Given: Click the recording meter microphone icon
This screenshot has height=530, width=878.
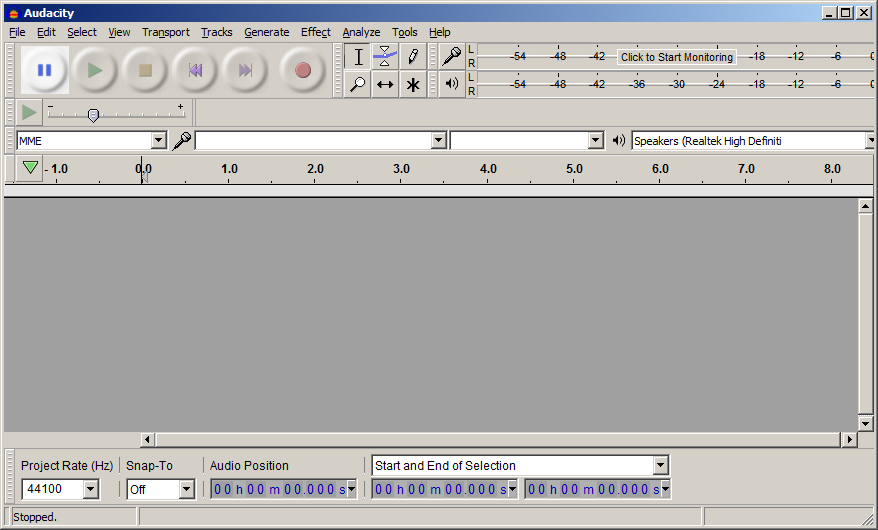Looking at the screenshot, I should (x=452, y=57).
